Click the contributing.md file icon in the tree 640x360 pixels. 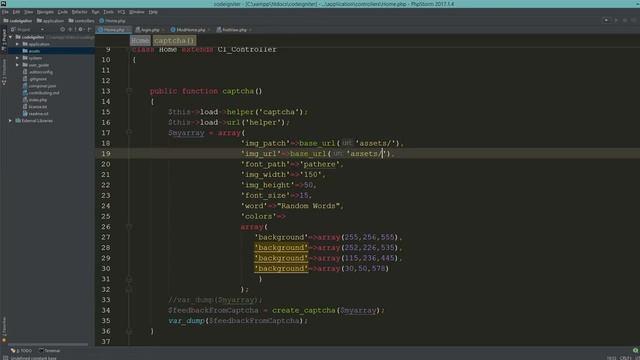[25, 93]
